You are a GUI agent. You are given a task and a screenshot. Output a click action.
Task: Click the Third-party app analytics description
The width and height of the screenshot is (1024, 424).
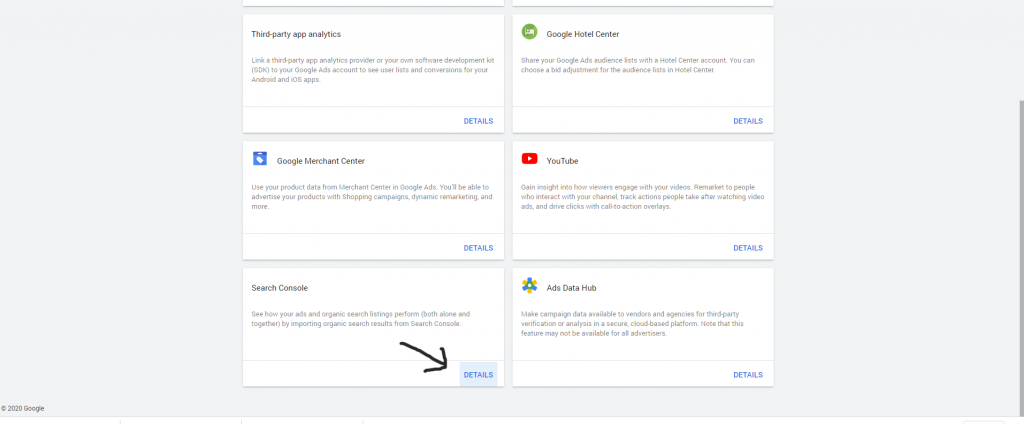tap(373, 70)
